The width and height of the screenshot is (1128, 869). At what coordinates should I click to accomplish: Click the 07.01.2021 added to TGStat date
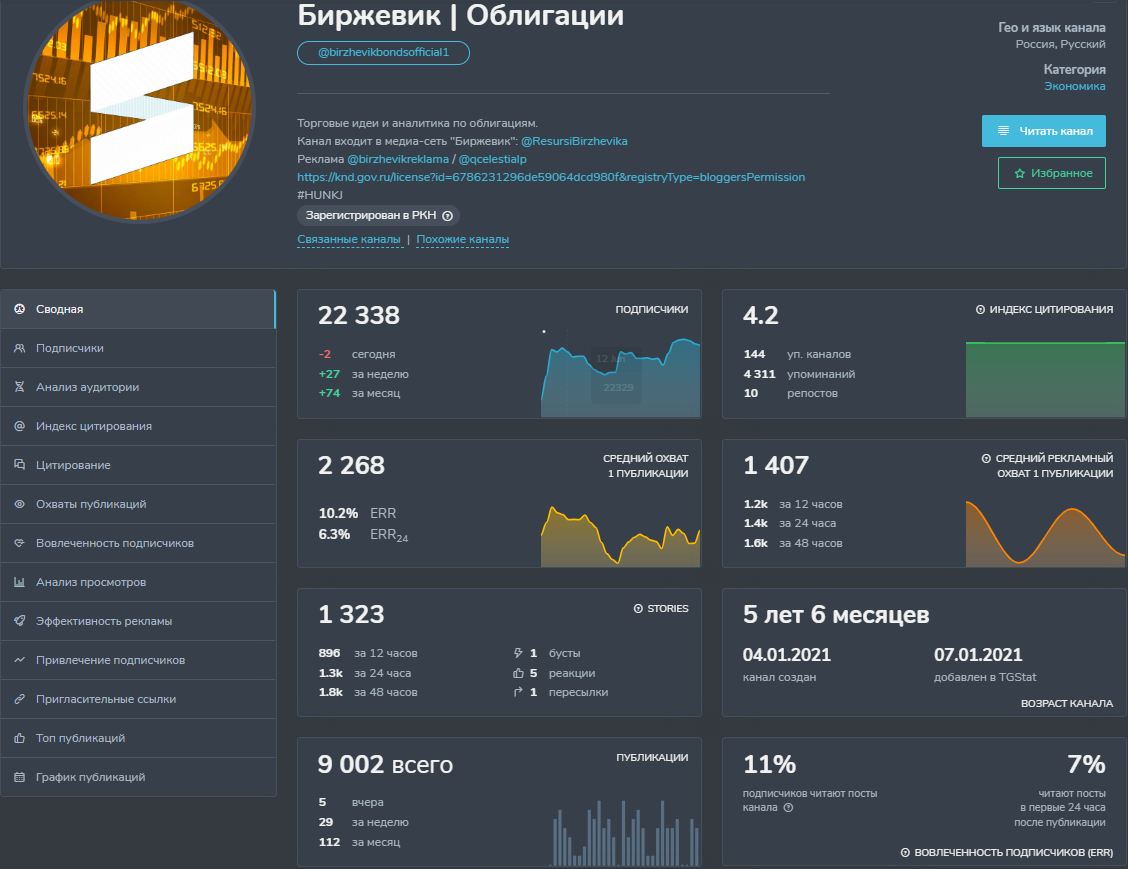click(x=978, y=655)
